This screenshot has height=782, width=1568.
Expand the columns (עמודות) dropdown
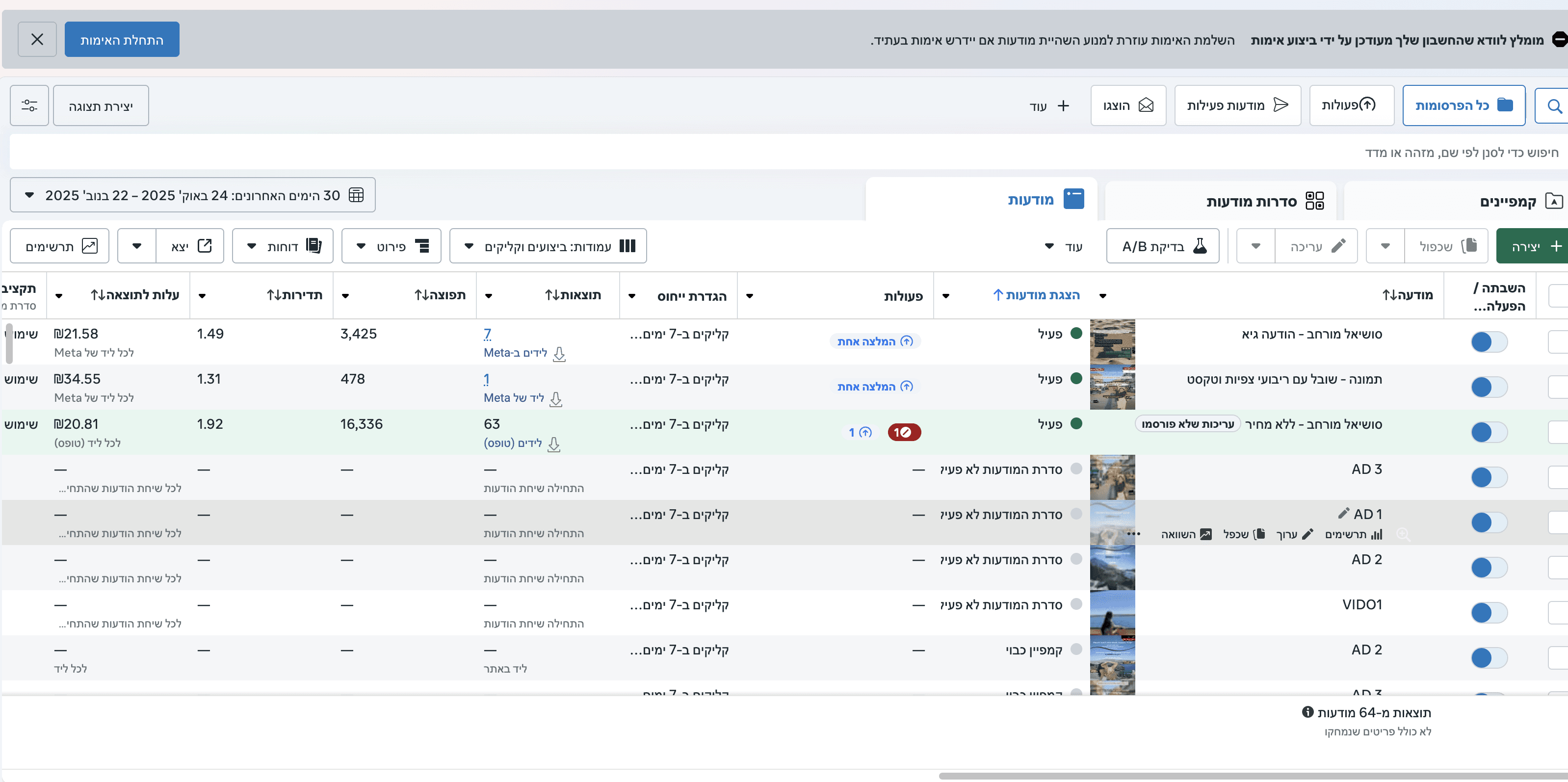pyautogui.click(x=547, y=246)
